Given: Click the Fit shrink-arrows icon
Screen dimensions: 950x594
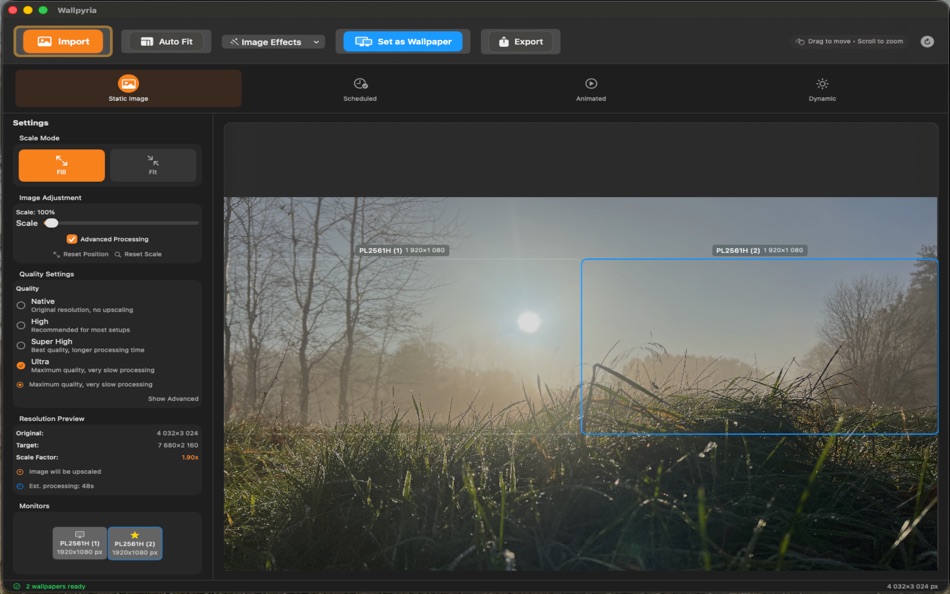Looking at the screenshot, I should [153, 161].
